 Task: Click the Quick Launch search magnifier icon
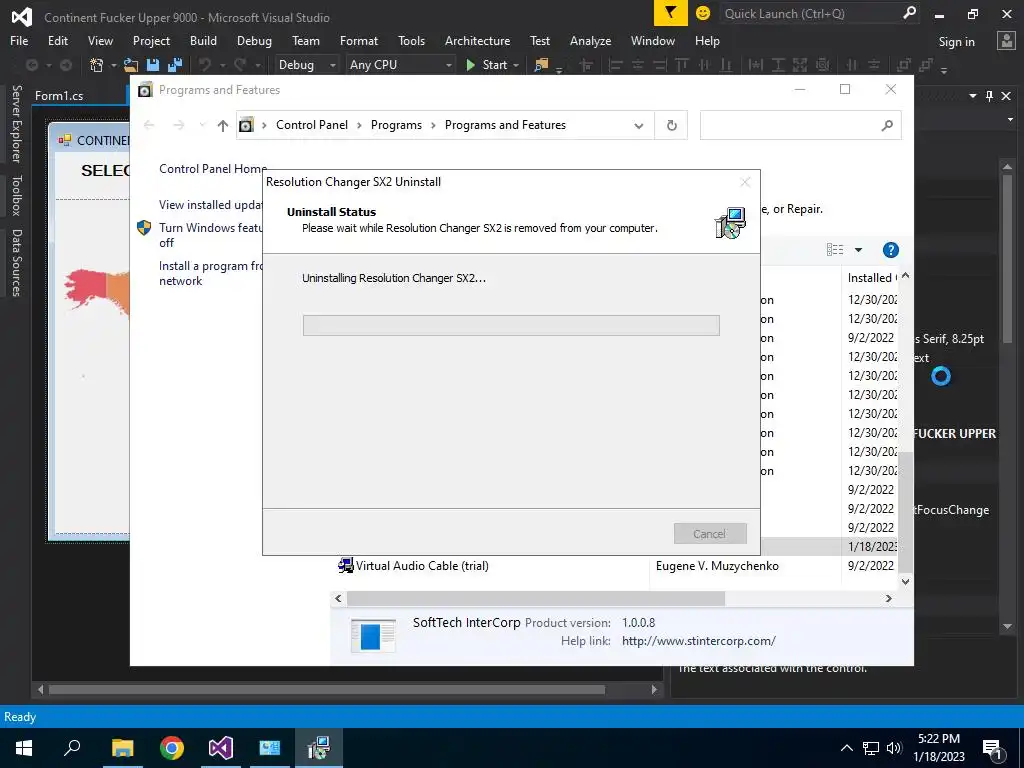[x=909, y=13]
